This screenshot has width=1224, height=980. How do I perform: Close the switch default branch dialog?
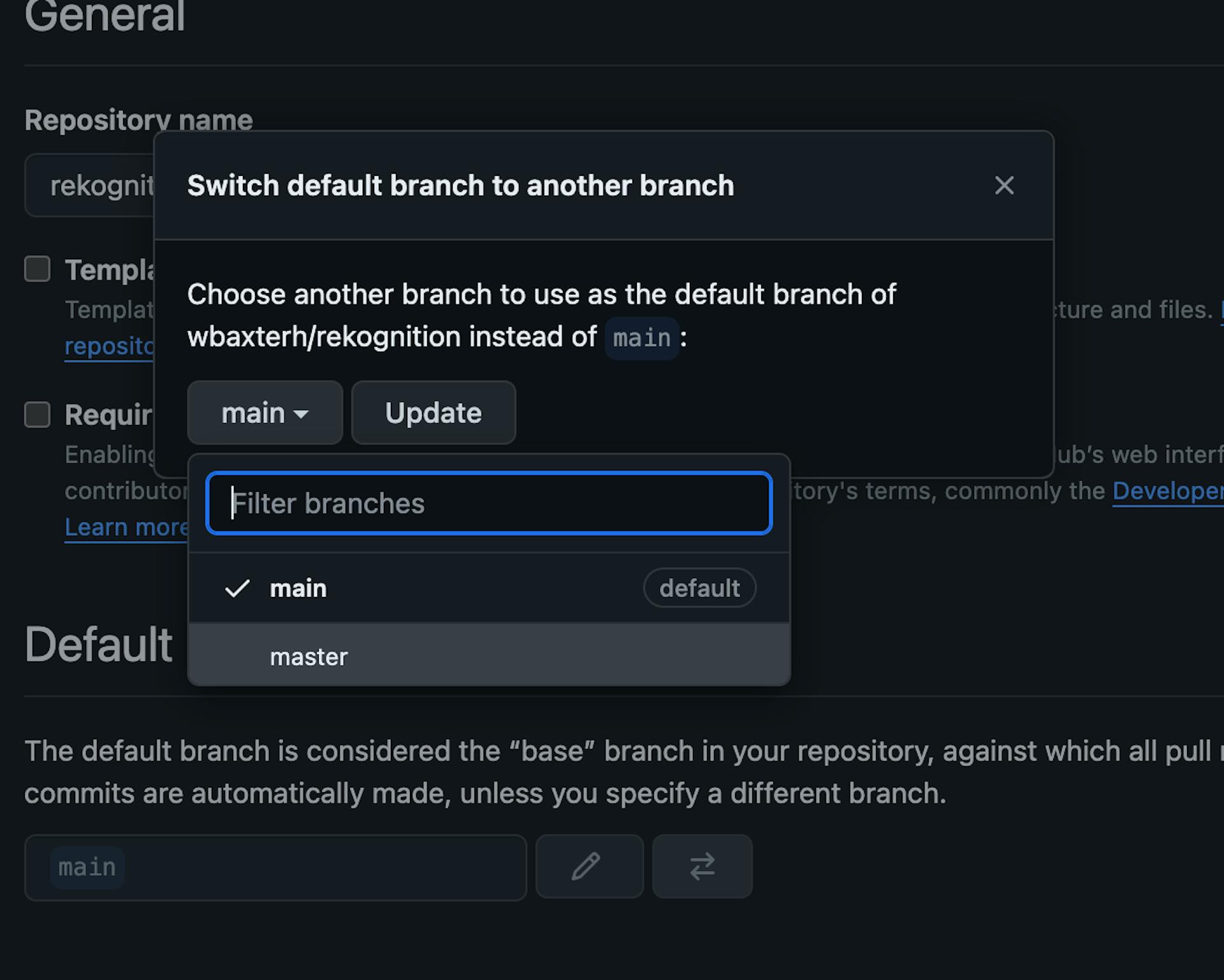point(1003,185)
